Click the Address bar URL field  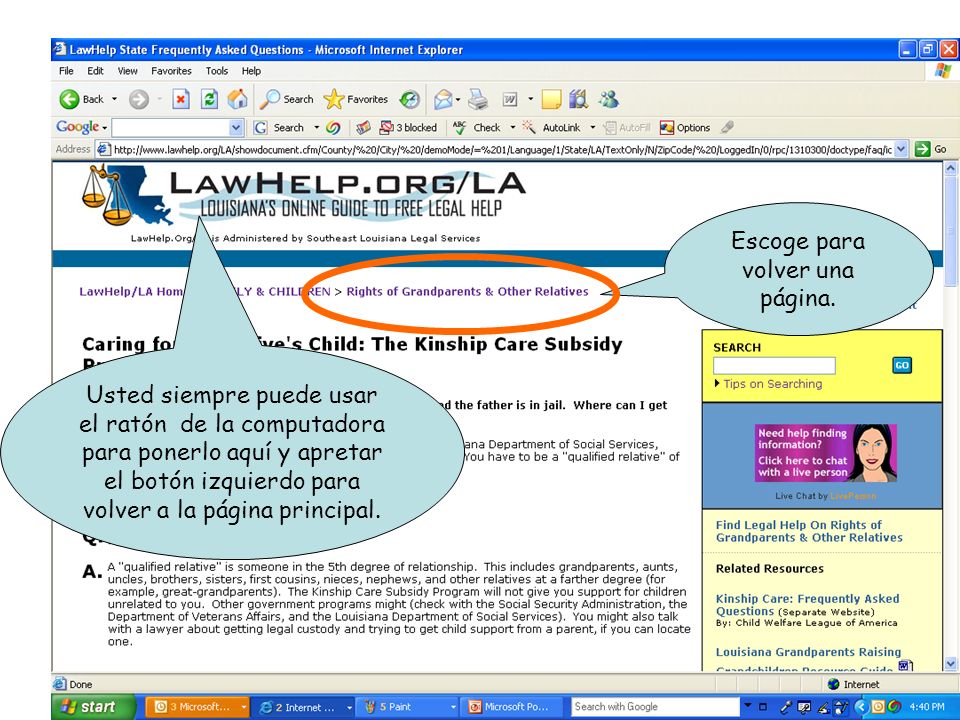tap(502, 149)
